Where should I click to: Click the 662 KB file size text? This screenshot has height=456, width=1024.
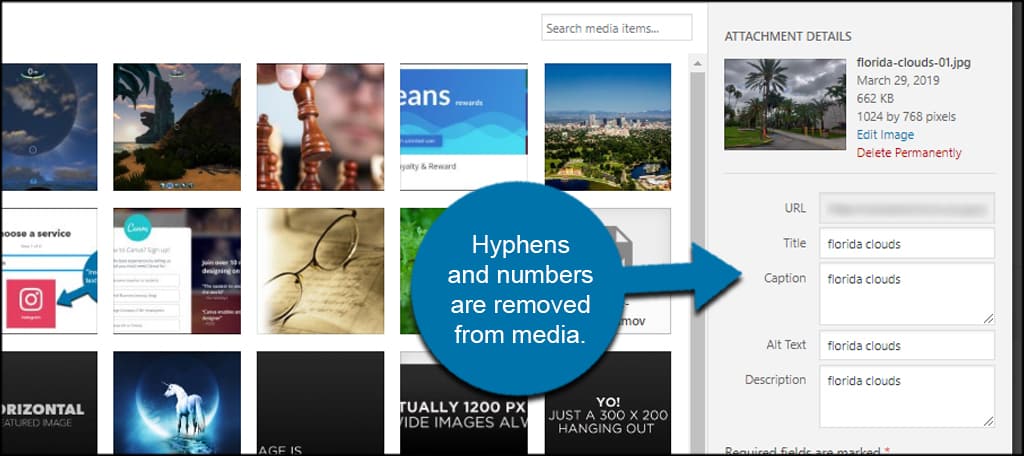click(875, 99)
